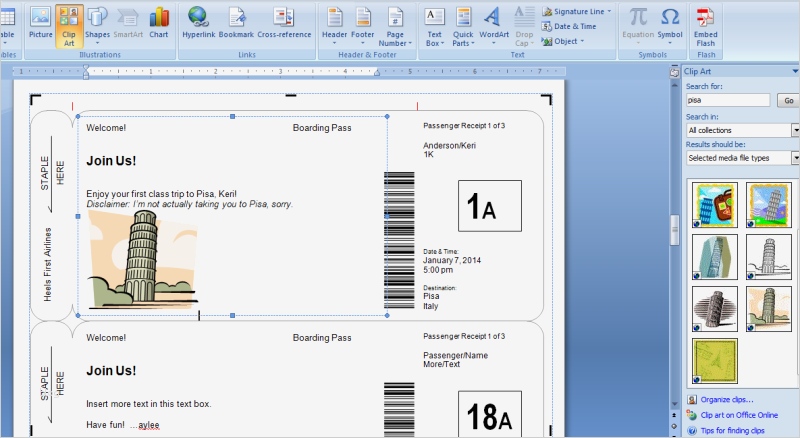Viewport: 800px width, 438px height.
Task: Open the Object dropdown arrow
Action: [x=582, y=41]
